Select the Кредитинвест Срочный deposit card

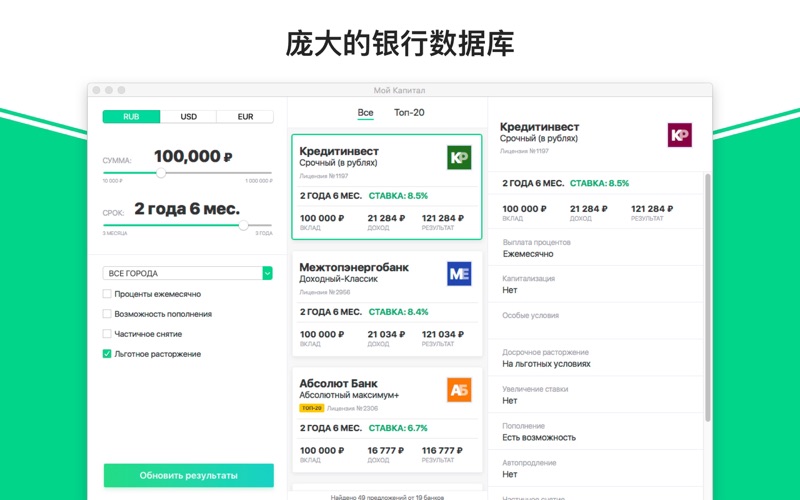(x=387, y=187)
